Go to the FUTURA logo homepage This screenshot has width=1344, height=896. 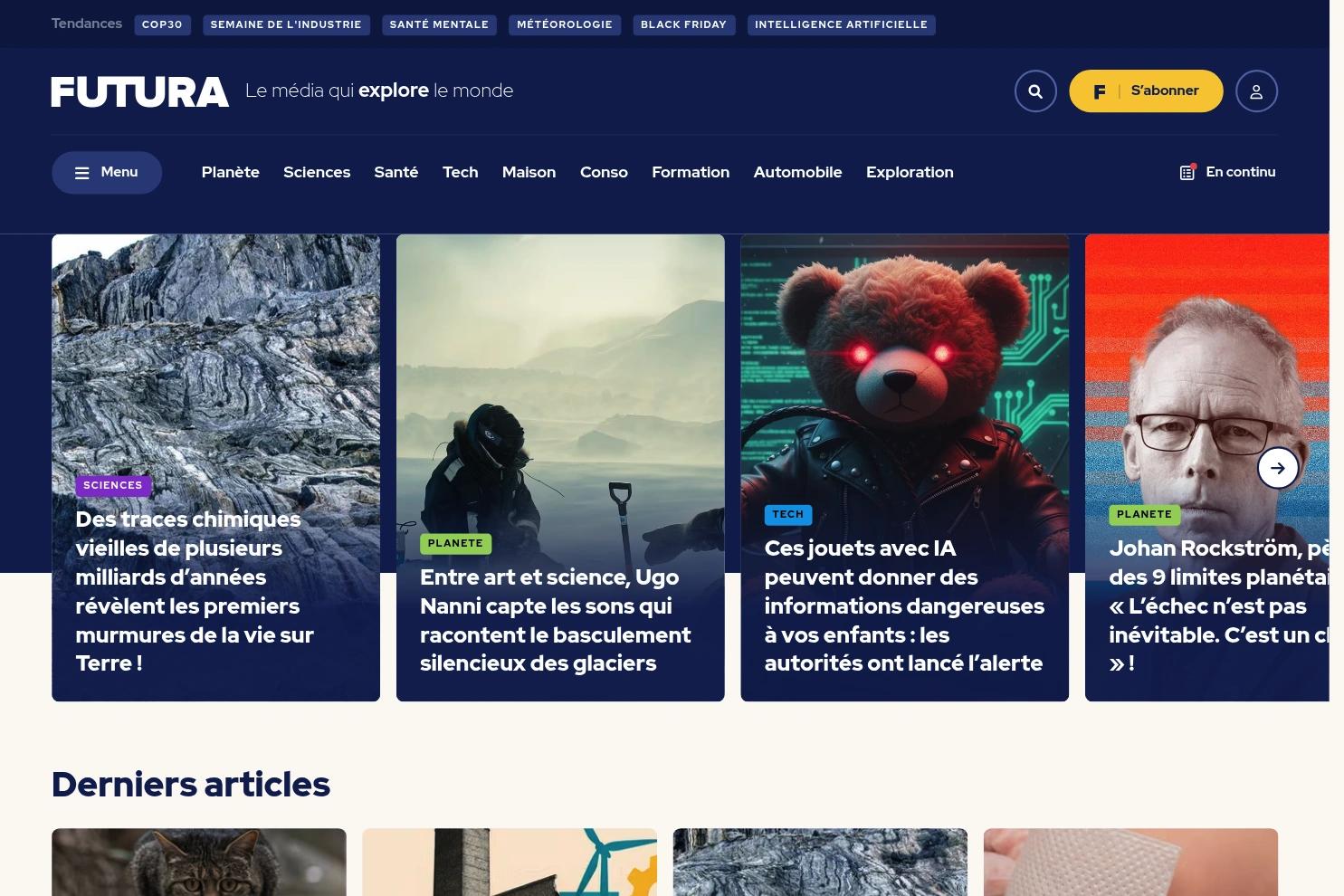point(140,91)
